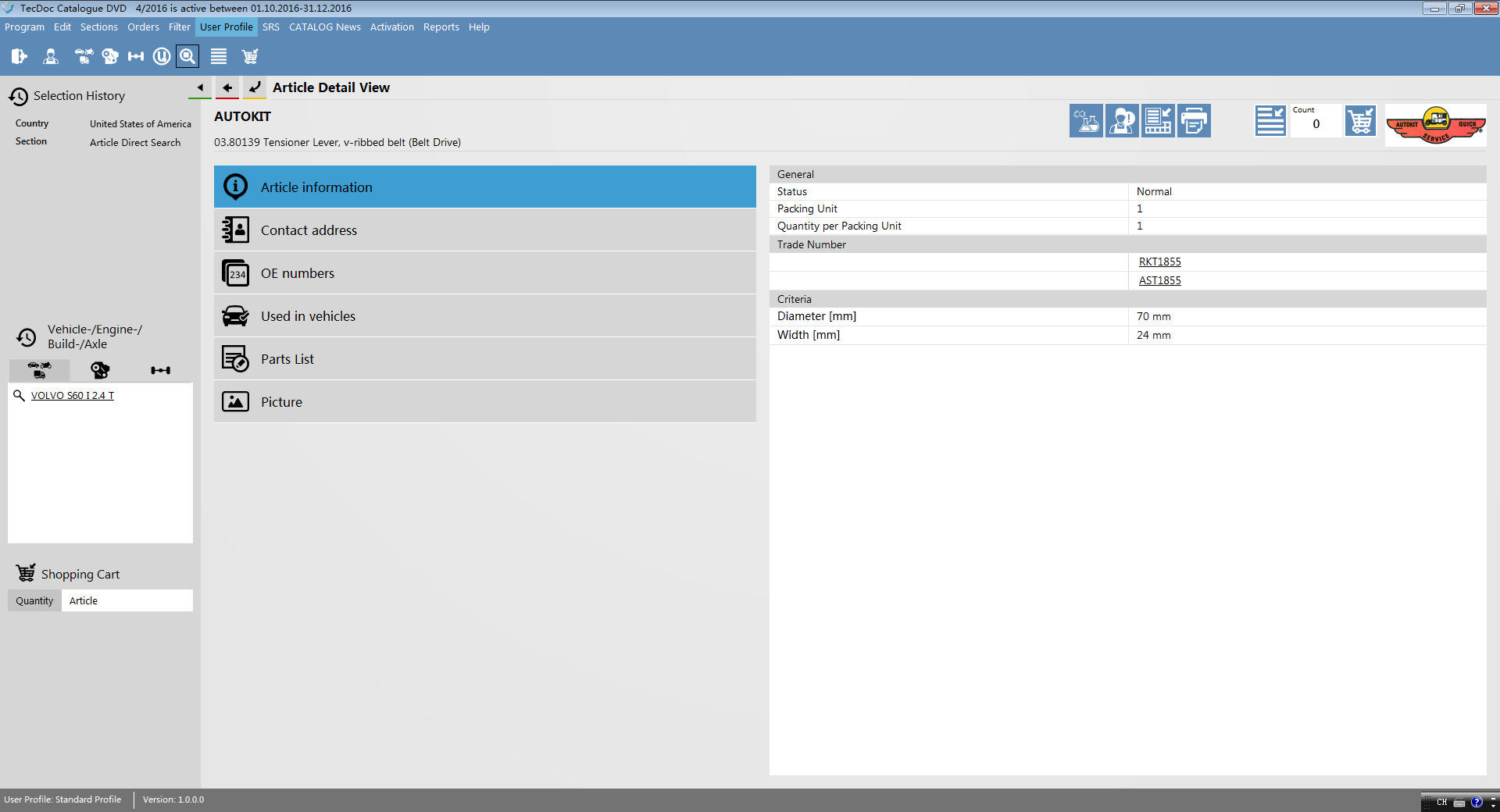Click the CH language indicator in system tray
This screenshot has width=1500, height=812.
(1442, 802)
